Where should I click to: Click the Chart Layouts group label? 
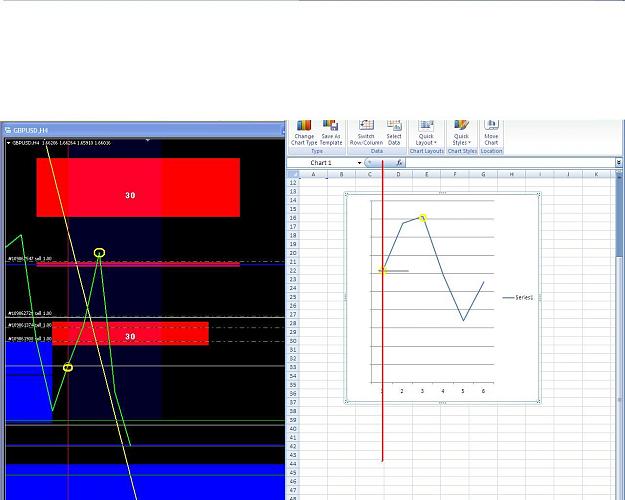point(426,151)
